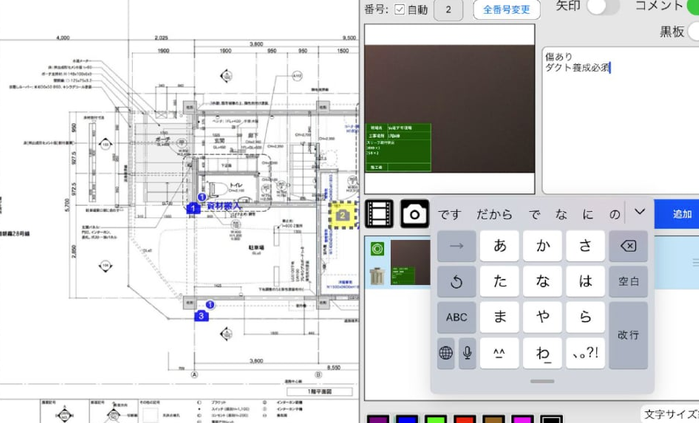Viewport: 699px width, 423px height.
Task: Pick the red color swatch
Action: coord(465,419)
